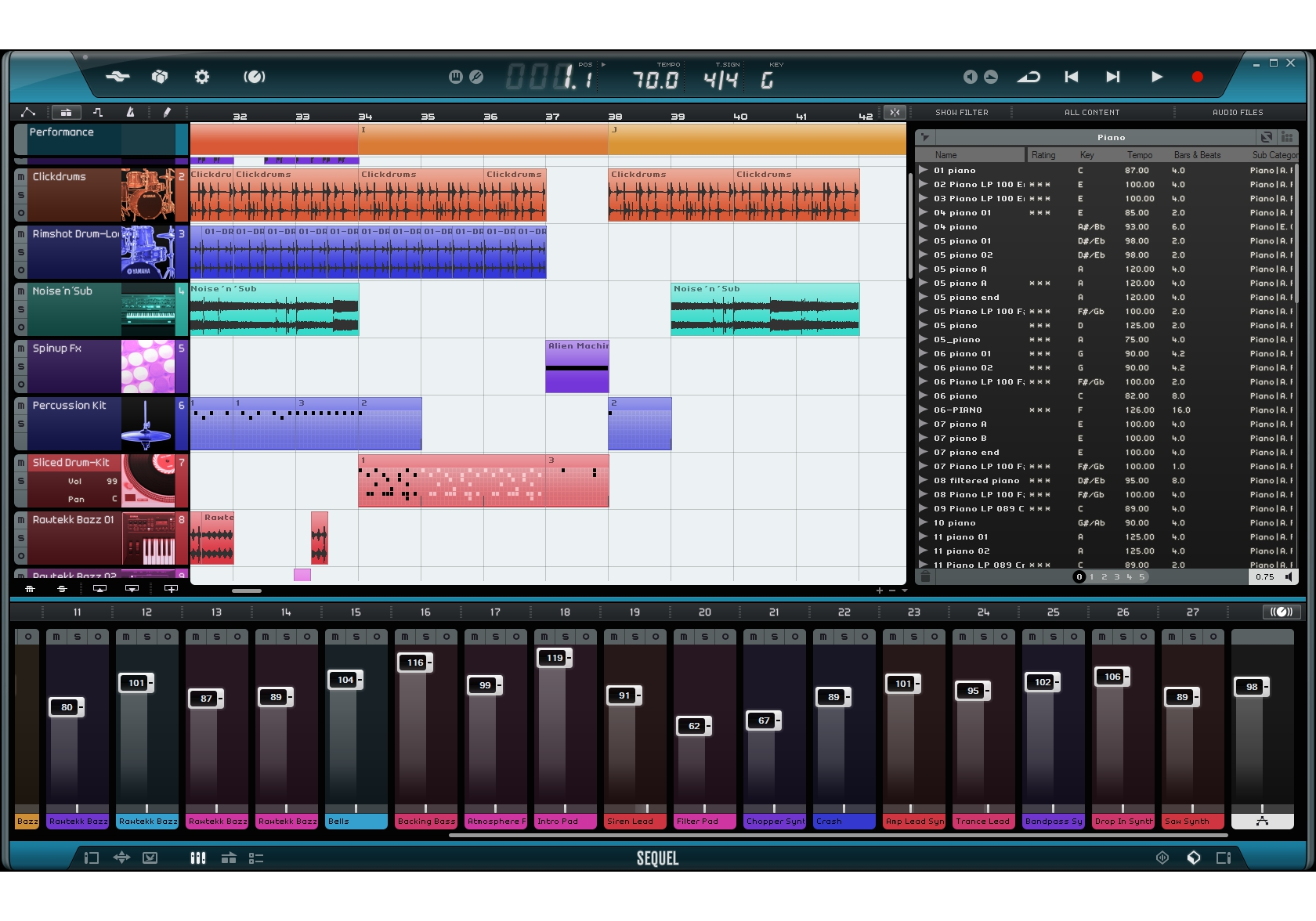
Task: Jump to previous marker with skip-back button
Action: [x=1072, y=77]
